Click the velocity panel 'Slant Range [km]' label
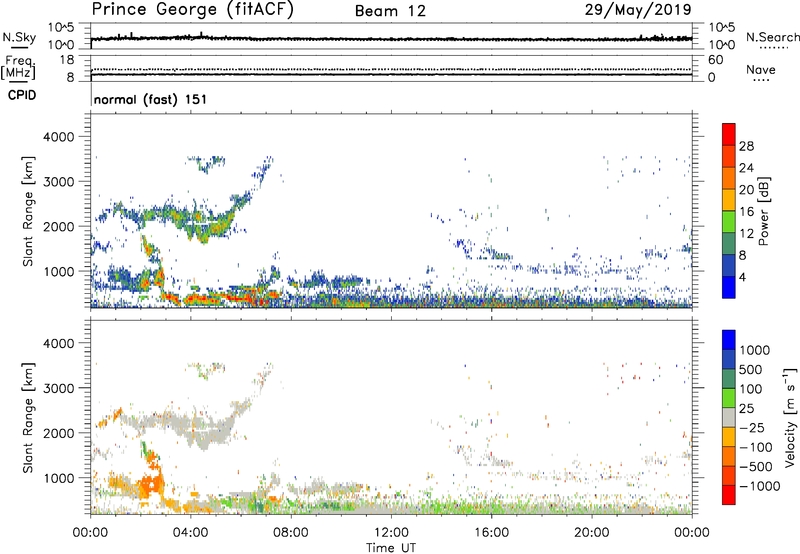 tap(28, 417)
